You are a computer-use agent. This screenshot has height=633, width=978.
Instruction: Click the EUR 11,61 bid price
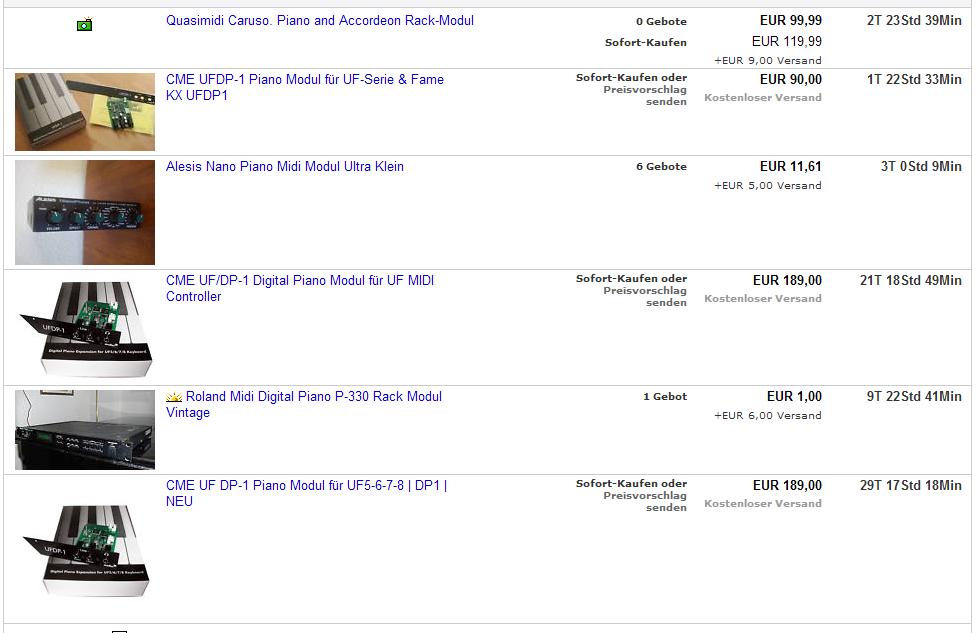point(790,167)
